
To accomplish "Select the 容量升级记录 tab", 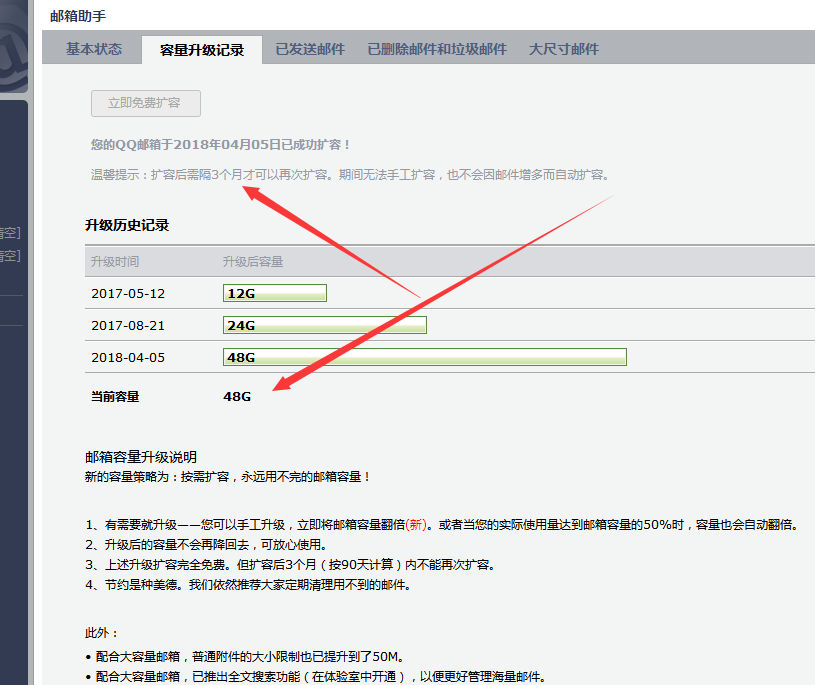I will [x=201, y=50].
